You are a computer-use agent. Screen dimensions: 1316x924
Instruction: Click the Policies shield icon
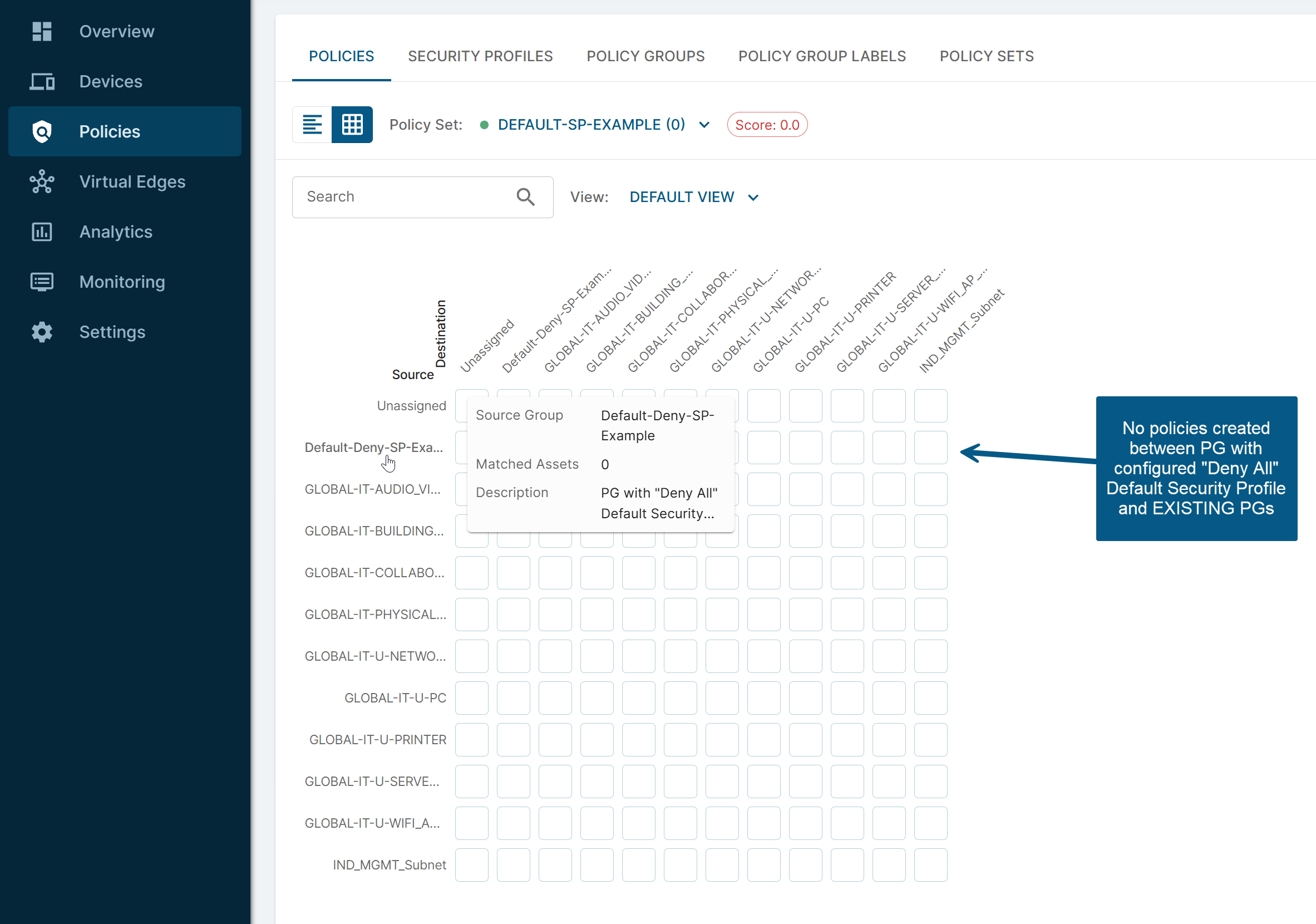coord(42,131)
